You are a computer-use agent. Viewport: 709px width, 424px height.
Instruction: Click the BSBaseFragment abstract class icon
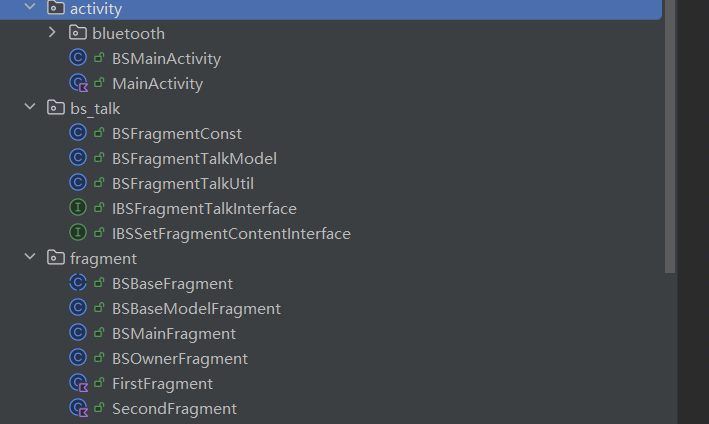(x=78, y=284)
